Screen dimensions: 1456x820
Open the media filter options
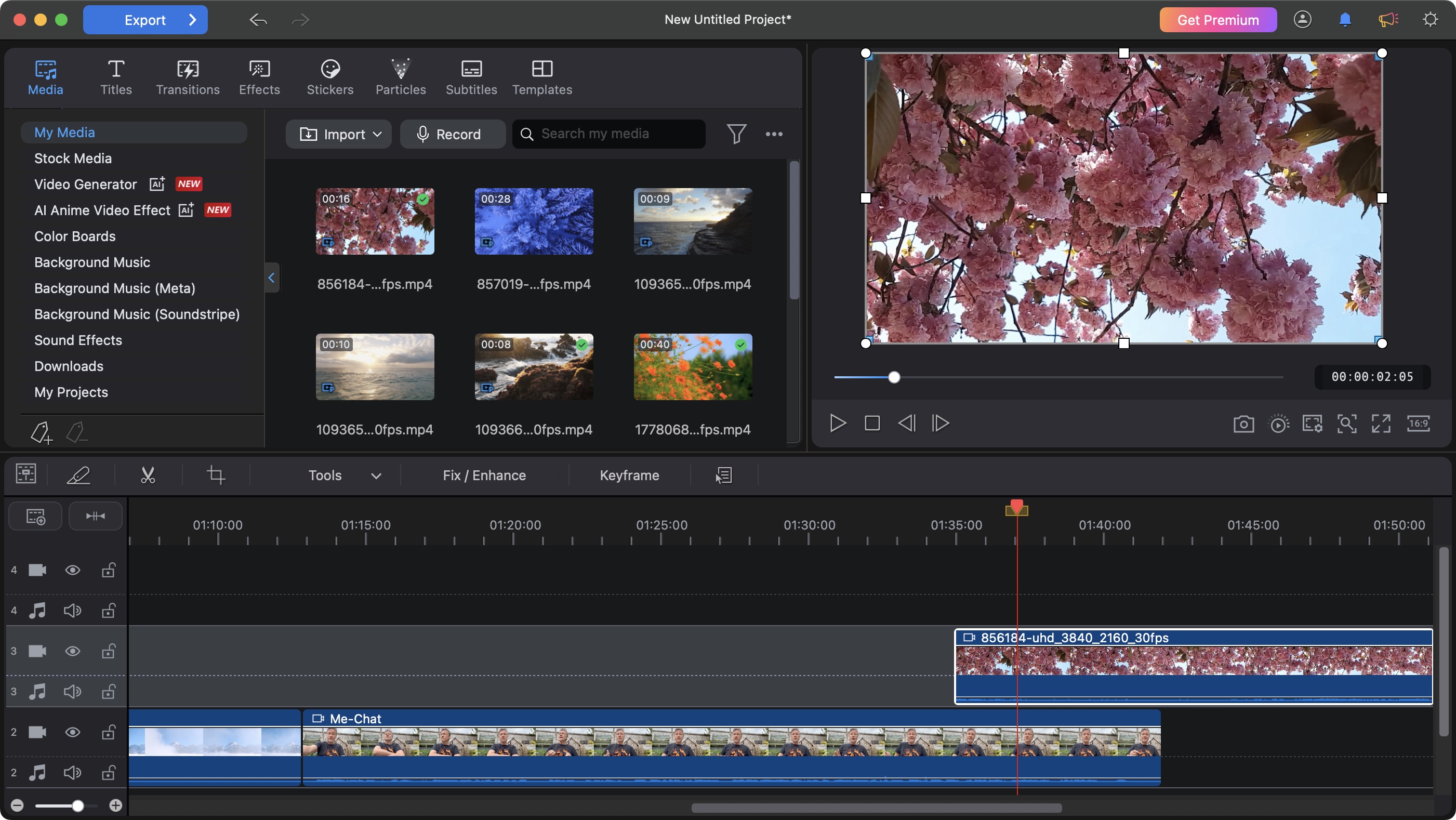736,134
